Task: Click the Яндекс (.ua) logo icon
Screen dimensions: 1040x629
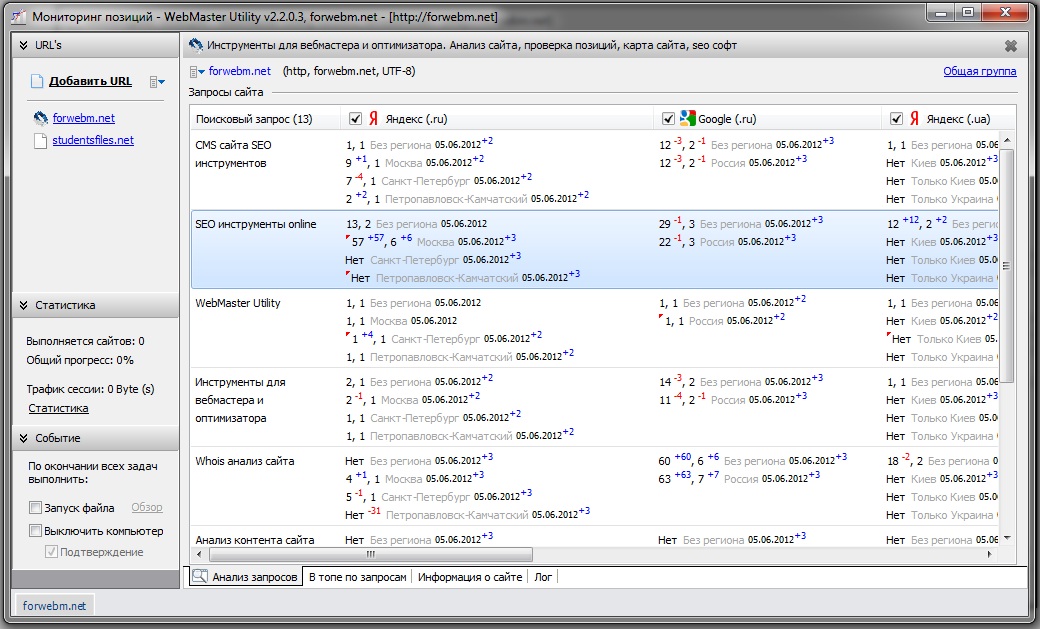Action: tap(914, 119)
